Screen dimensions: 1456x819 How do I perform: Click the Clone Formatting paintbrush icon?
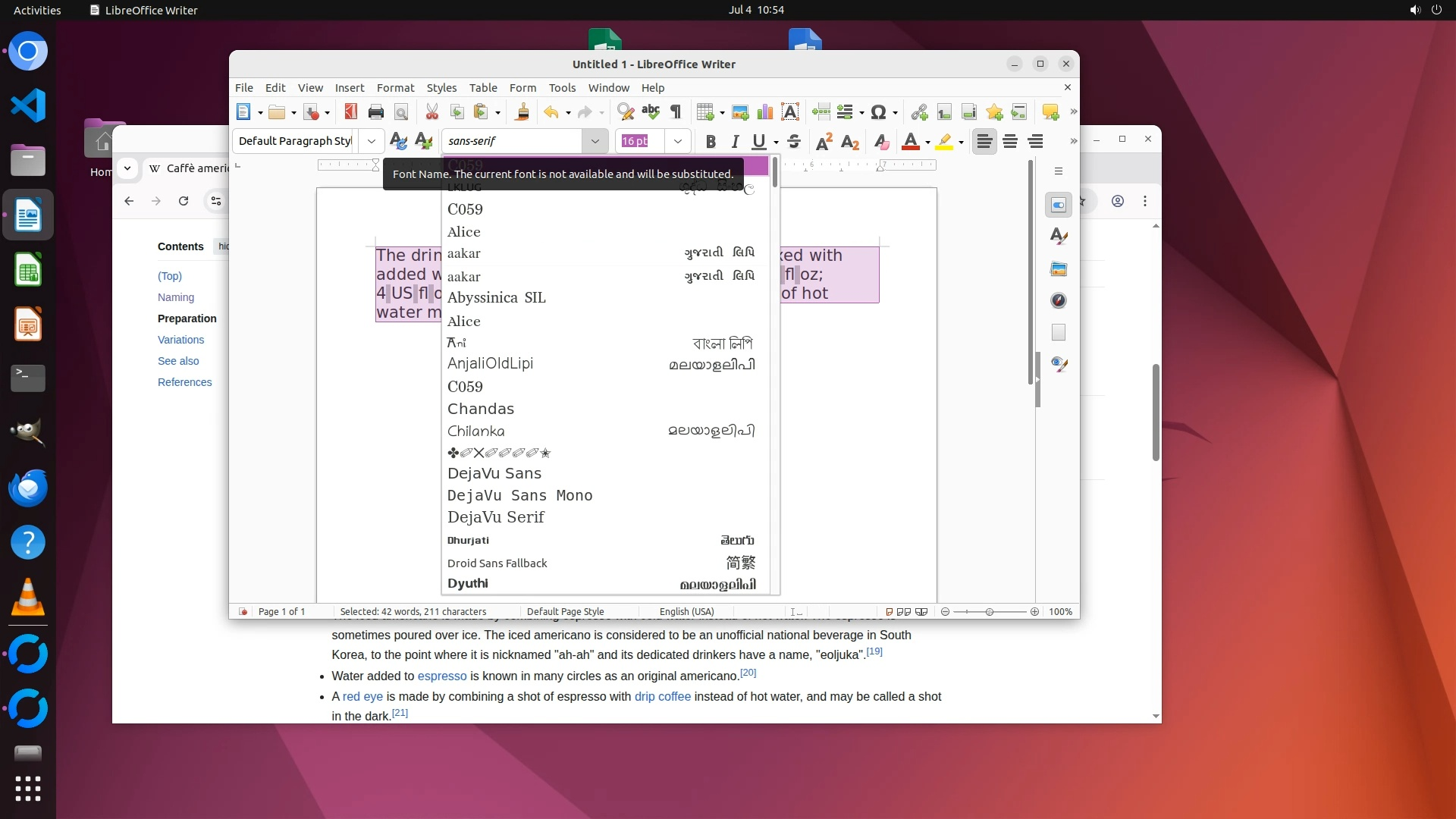tap(522, 112)
